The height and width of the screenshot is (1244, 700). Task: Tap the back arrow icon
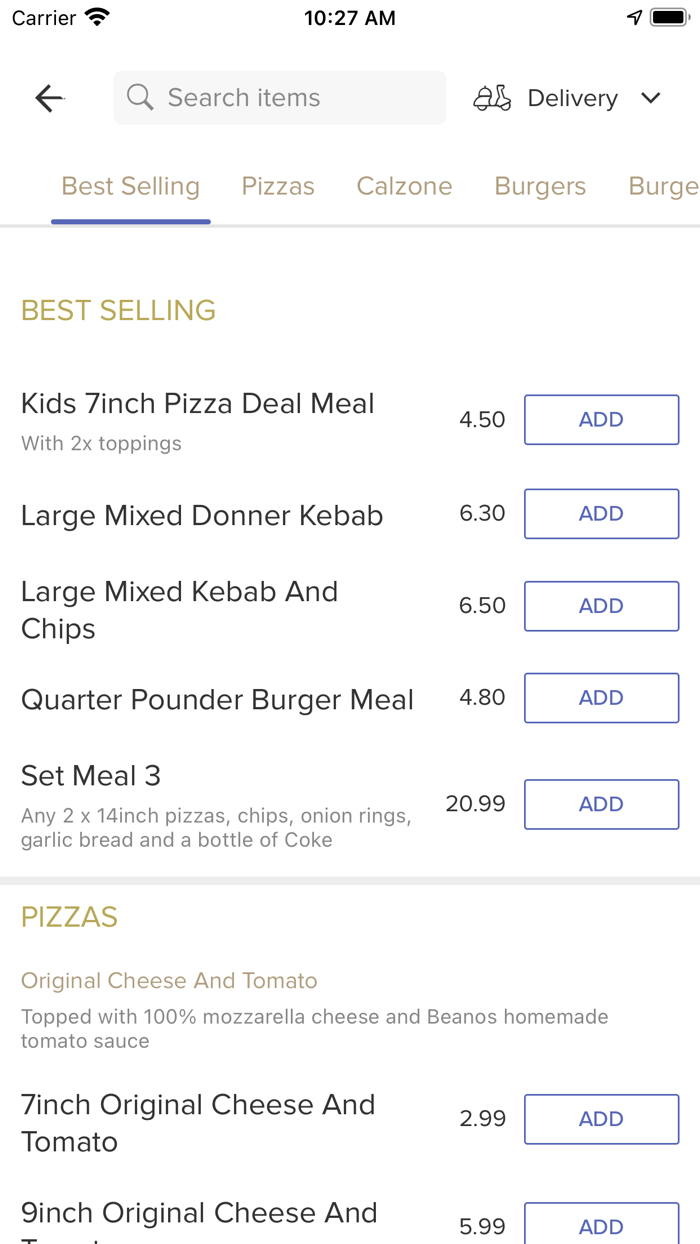coord(48,97)
